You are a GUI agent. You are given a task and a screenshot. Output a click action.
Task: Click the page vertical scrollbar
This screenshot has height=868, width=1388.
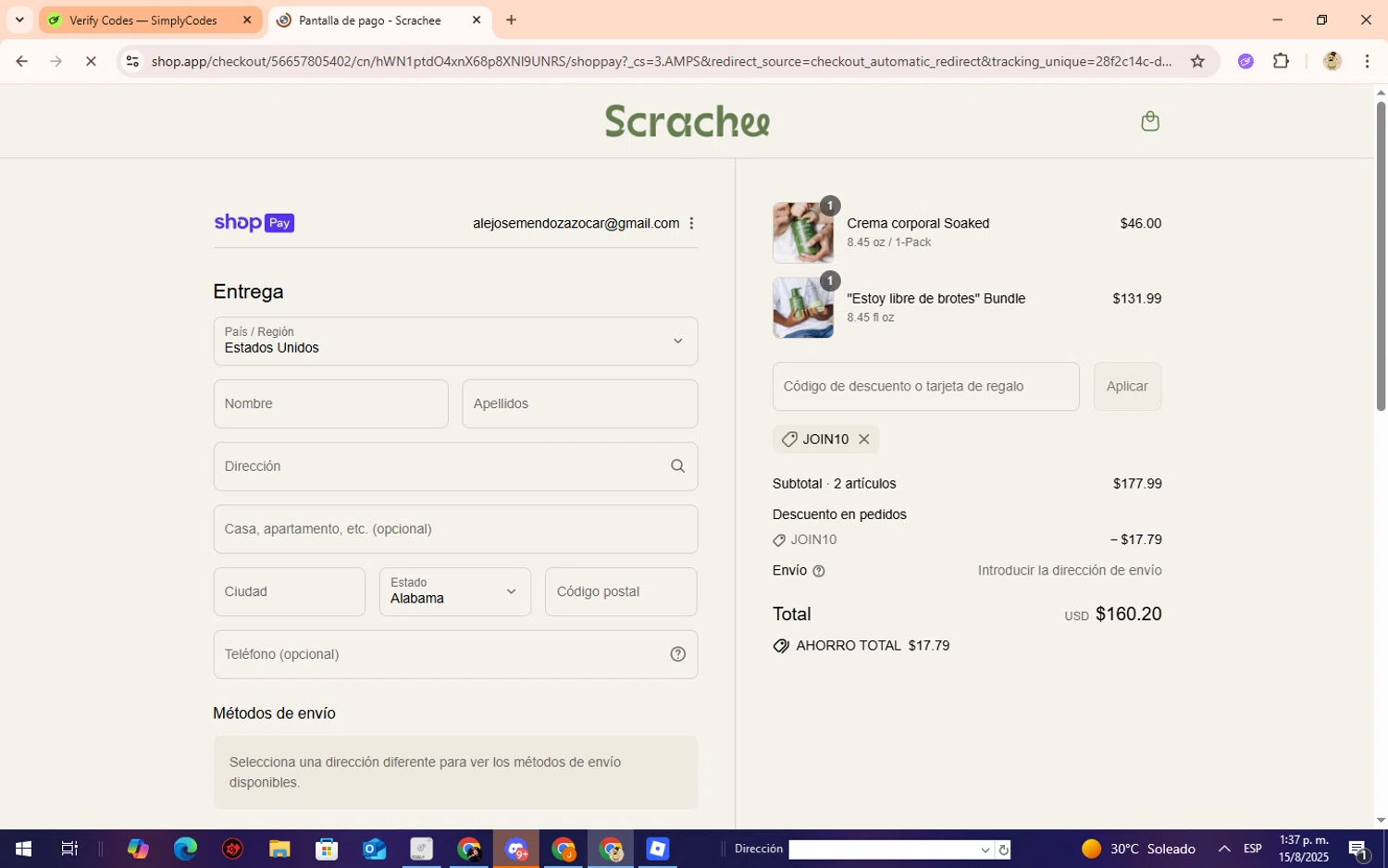[x=1381, y=255]
